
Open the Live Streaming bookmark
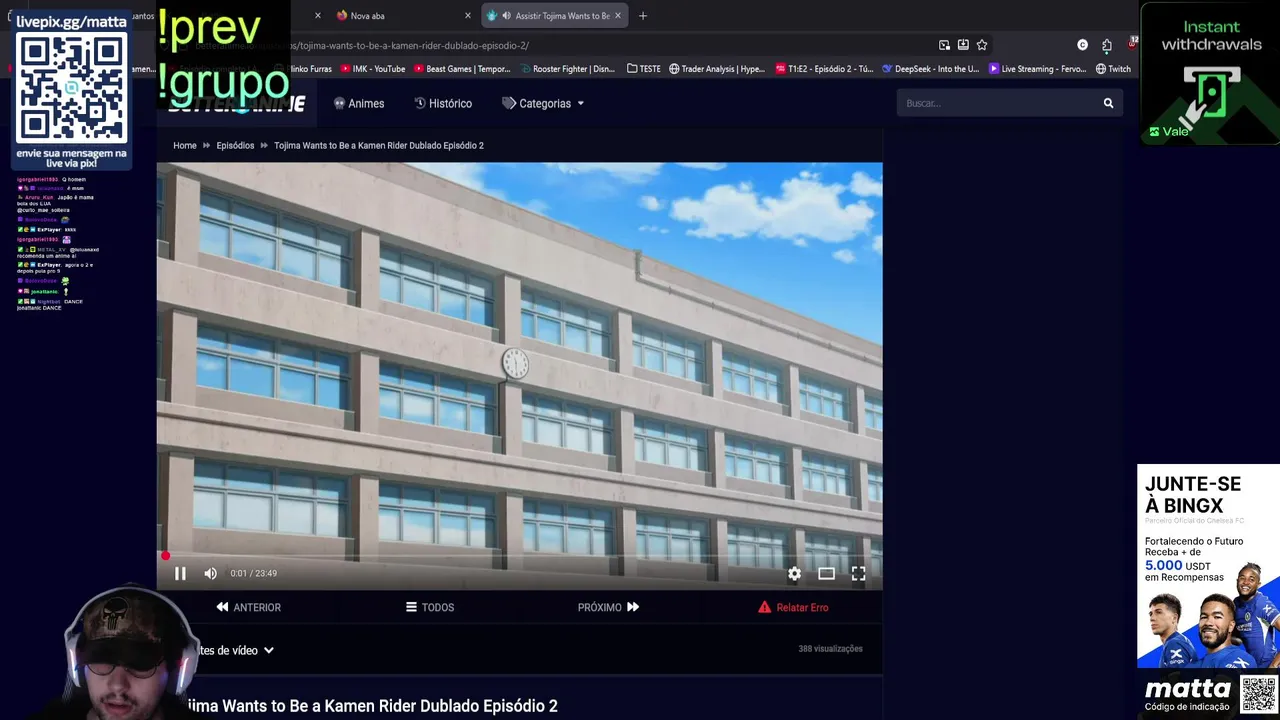tap(1038, 69)
